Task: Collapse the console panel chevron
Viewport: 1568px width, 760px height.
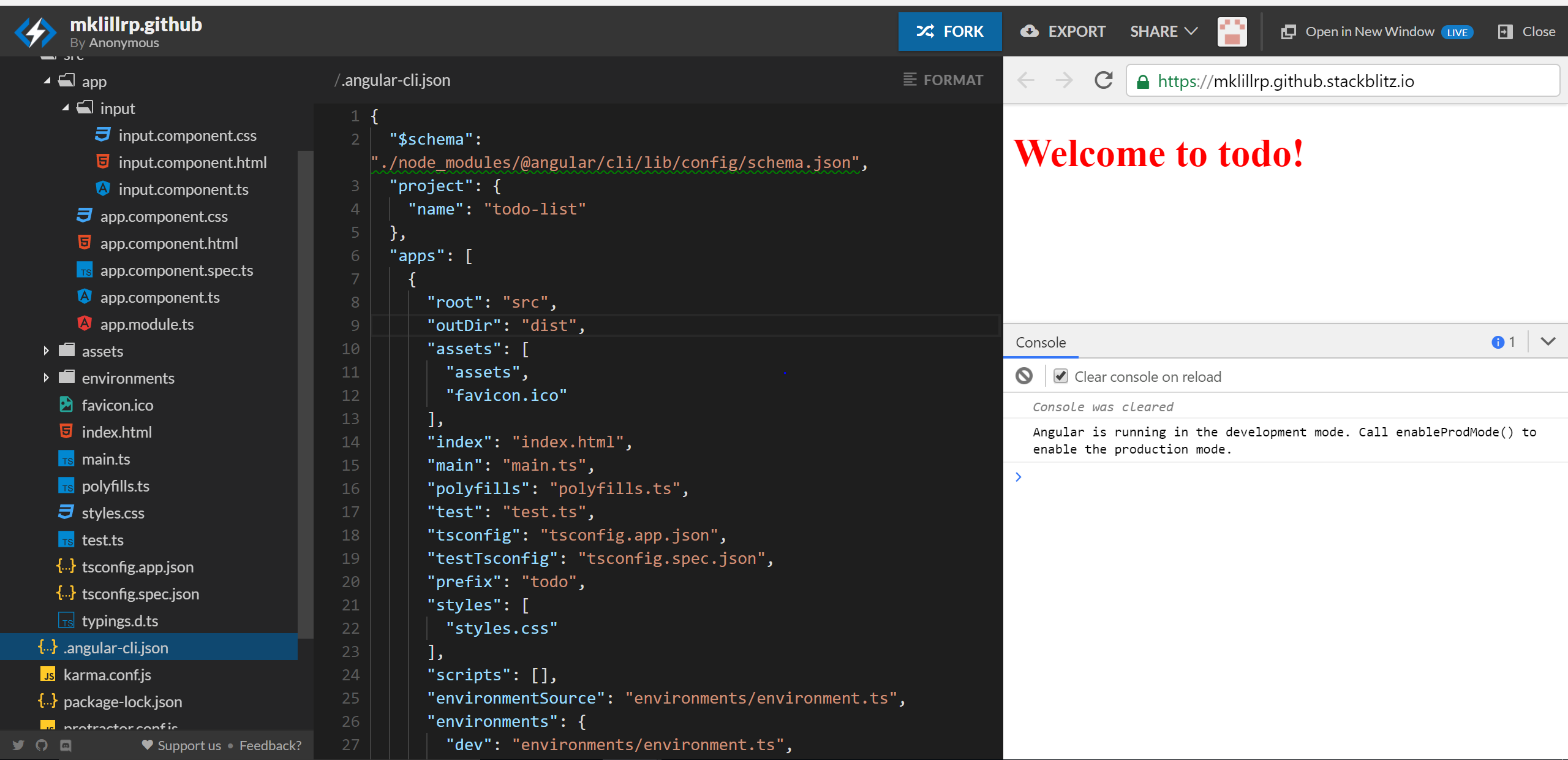Action: click(1548, 341)
